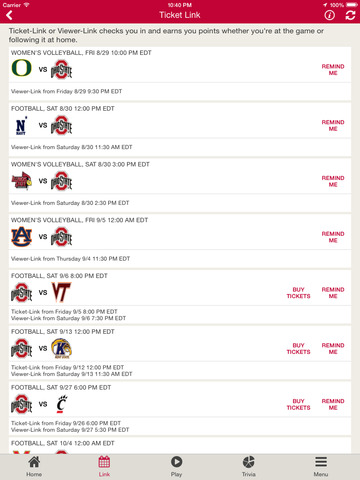Select the Cincinnati Bearcats C logo

point(61,404)
